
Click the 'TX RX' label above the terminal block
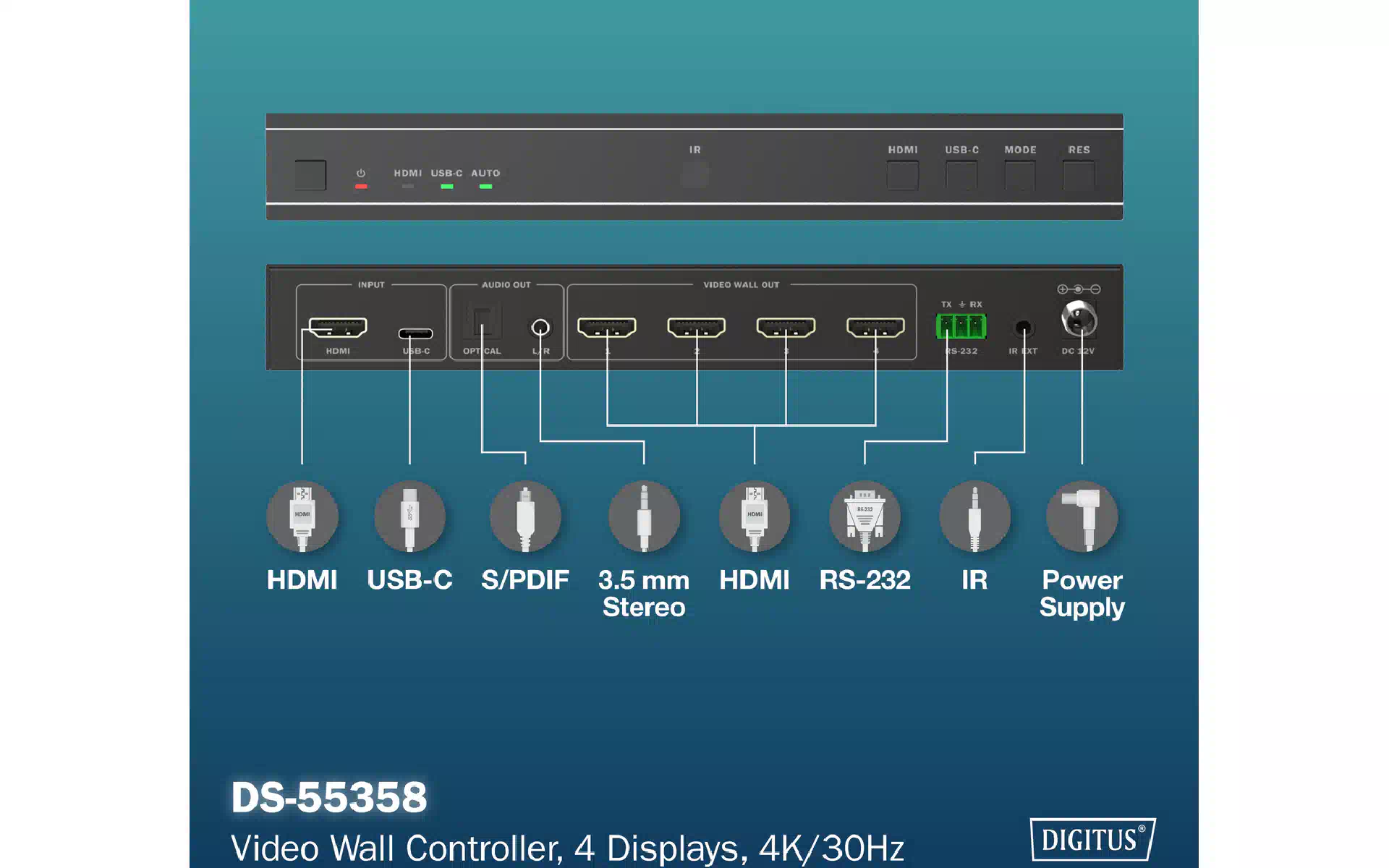[x=961, y=305]
